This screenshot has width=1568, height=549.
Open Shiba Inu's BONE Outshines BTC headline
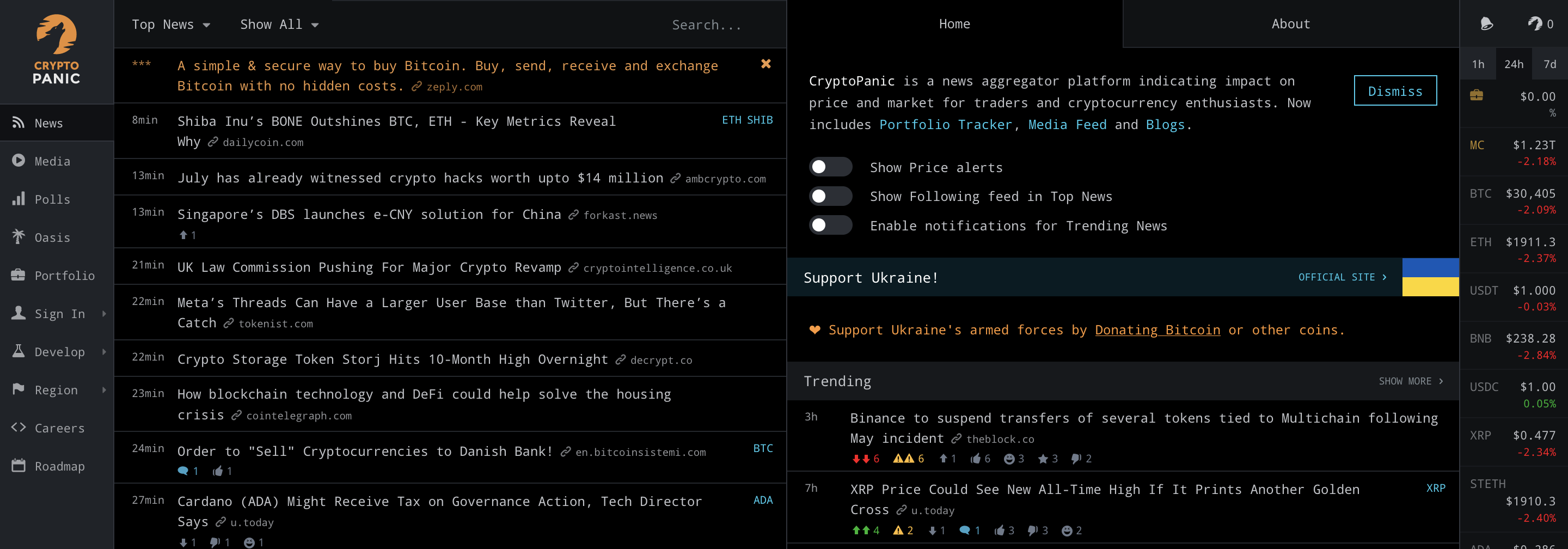click(x=396, y=131)
